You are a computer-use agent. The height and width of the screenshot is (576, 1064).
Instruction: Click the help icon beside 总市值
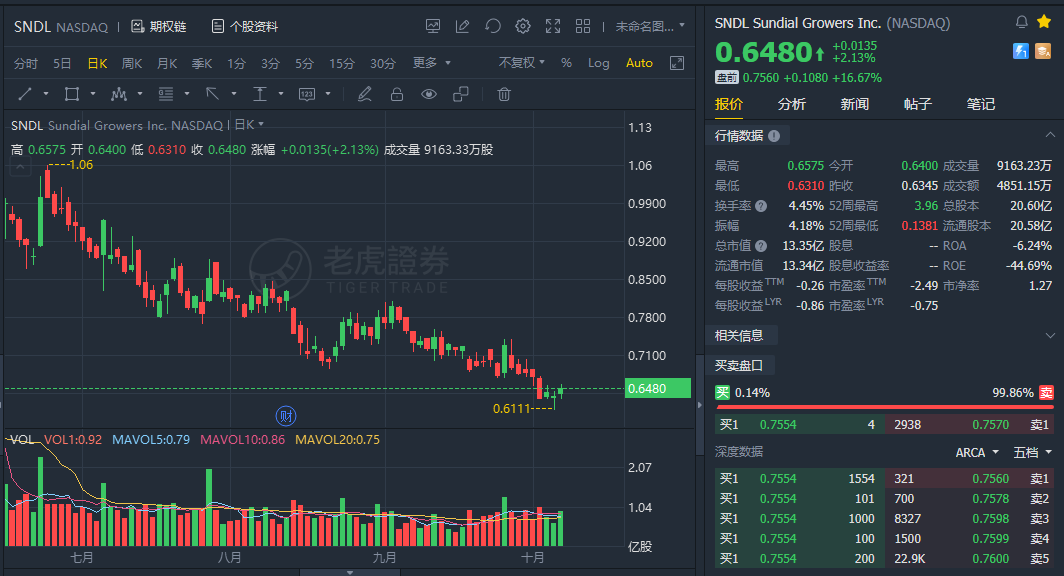pos(761,246)
